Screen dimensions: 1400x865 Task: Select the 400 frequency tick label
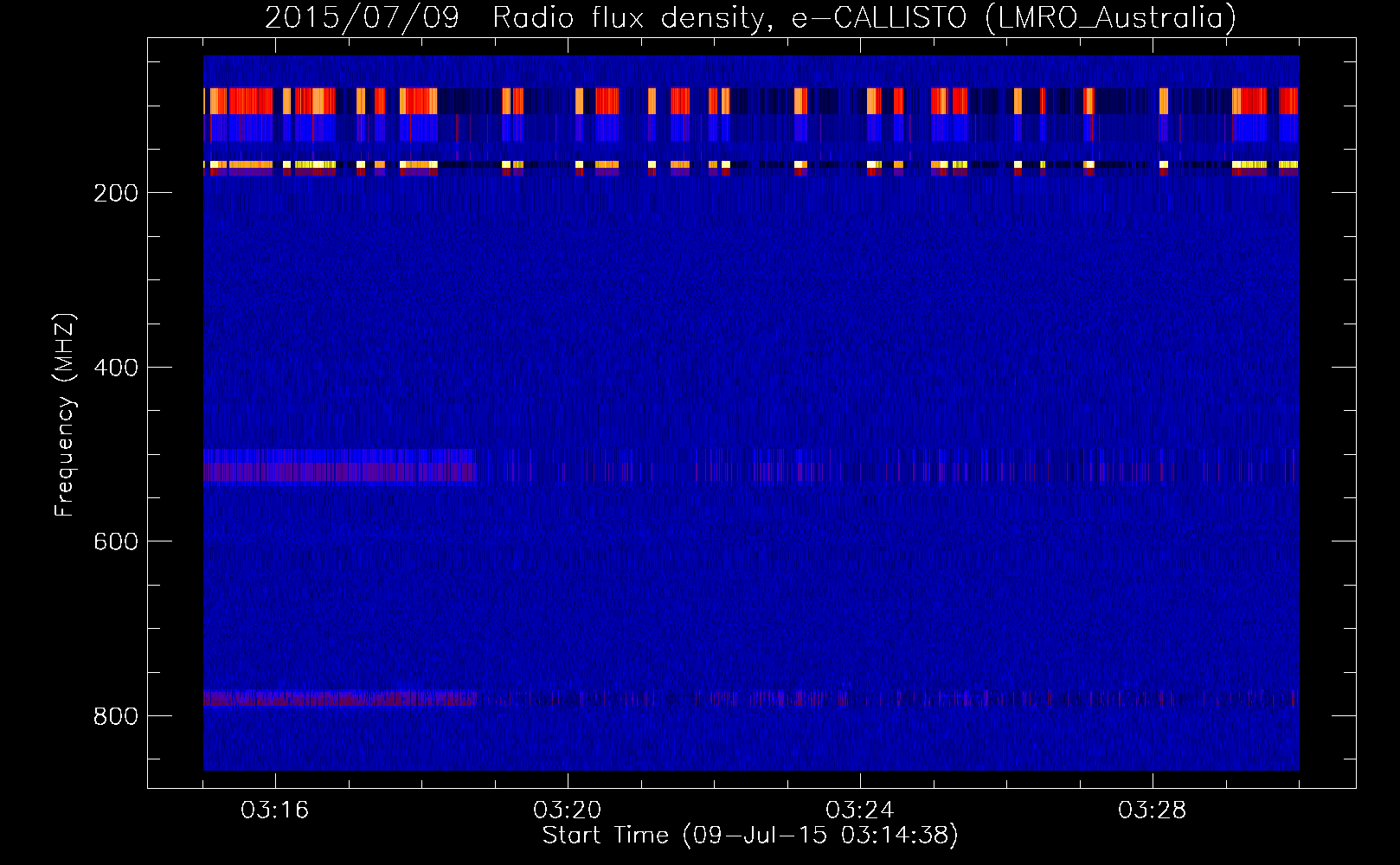pyautogui.click(x=116, y=368)
